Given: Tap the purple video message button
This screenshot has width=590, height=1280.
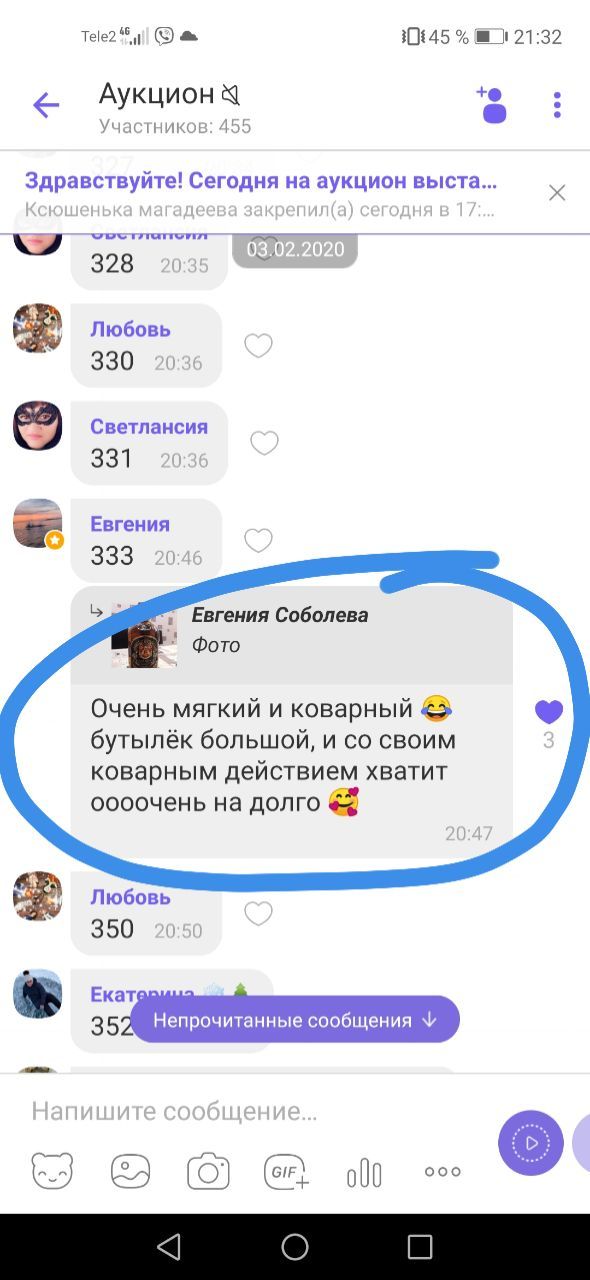Looking at the screenshot, I should 531,1142.
